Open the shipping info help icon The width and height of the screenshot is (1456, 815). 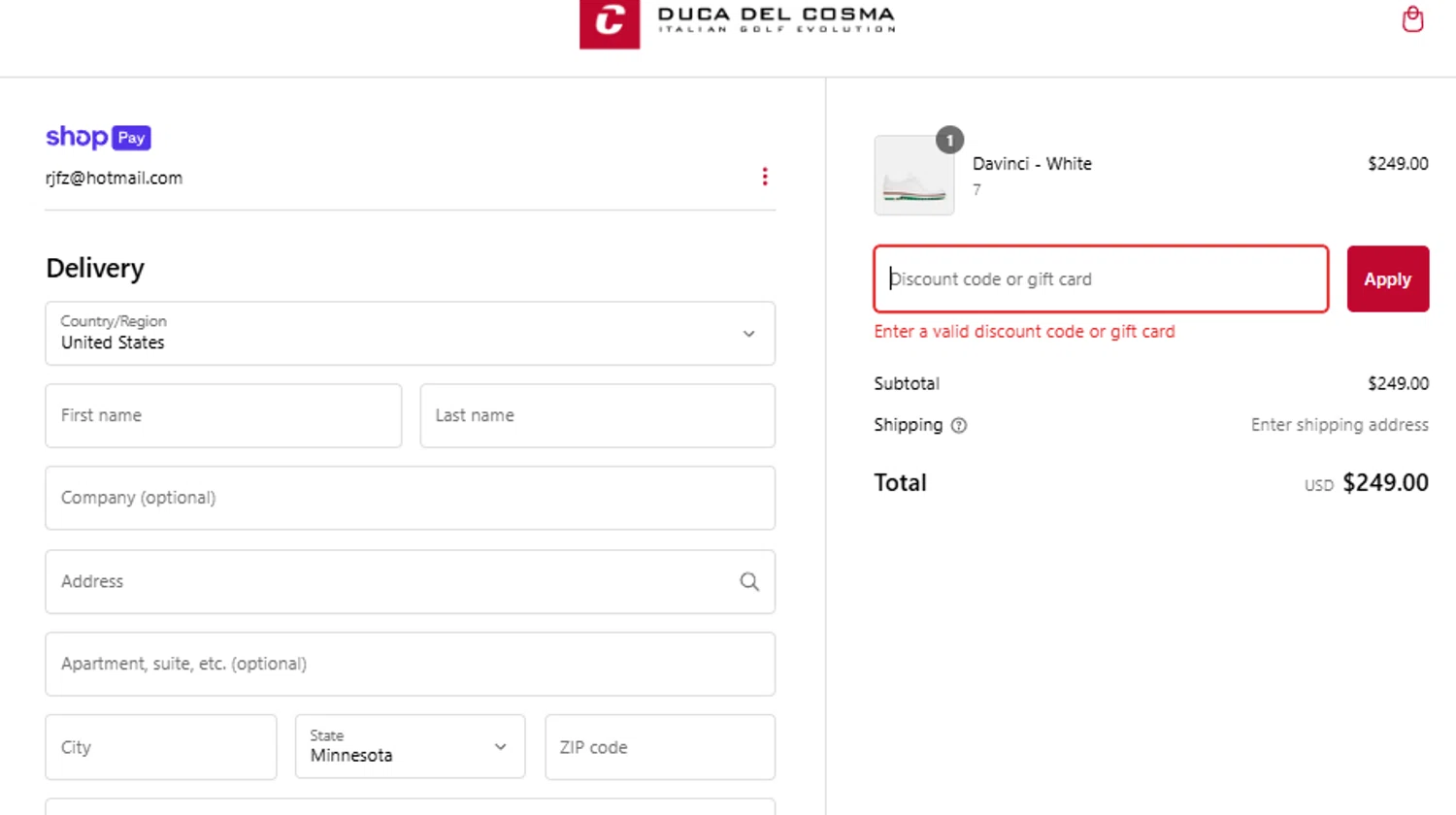pyautogui.click(x=959, y=425)
